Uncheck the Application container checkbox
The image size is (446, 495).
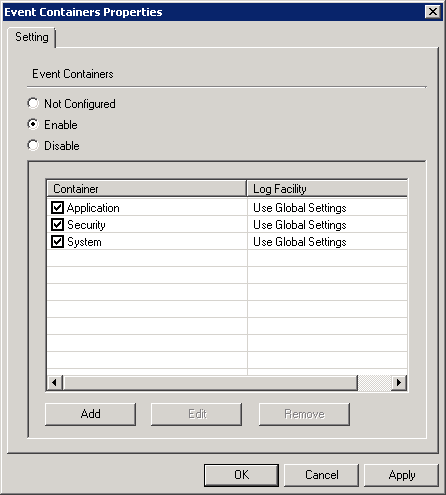click(57, 208)
